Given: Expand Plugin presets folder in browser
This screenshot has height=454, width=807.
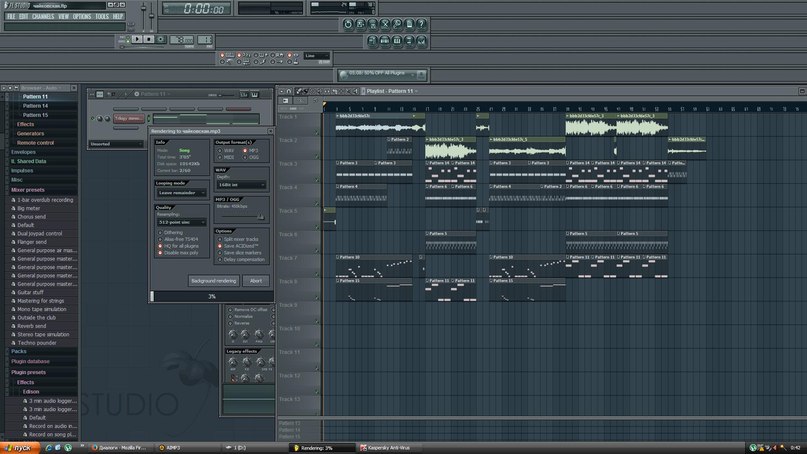Looking at the screenshot, I should (28, 372).
